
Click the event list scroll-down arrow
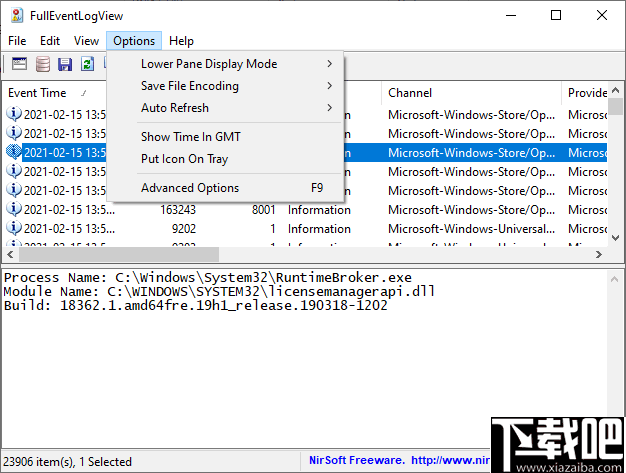[x=615, y=238]
